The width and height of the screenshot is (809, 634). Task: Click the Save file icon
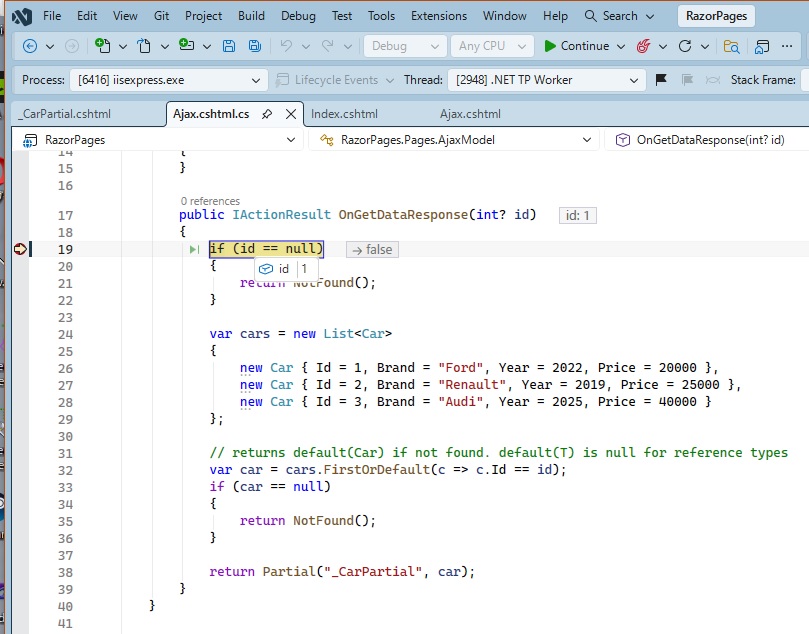tap(229, 46)
